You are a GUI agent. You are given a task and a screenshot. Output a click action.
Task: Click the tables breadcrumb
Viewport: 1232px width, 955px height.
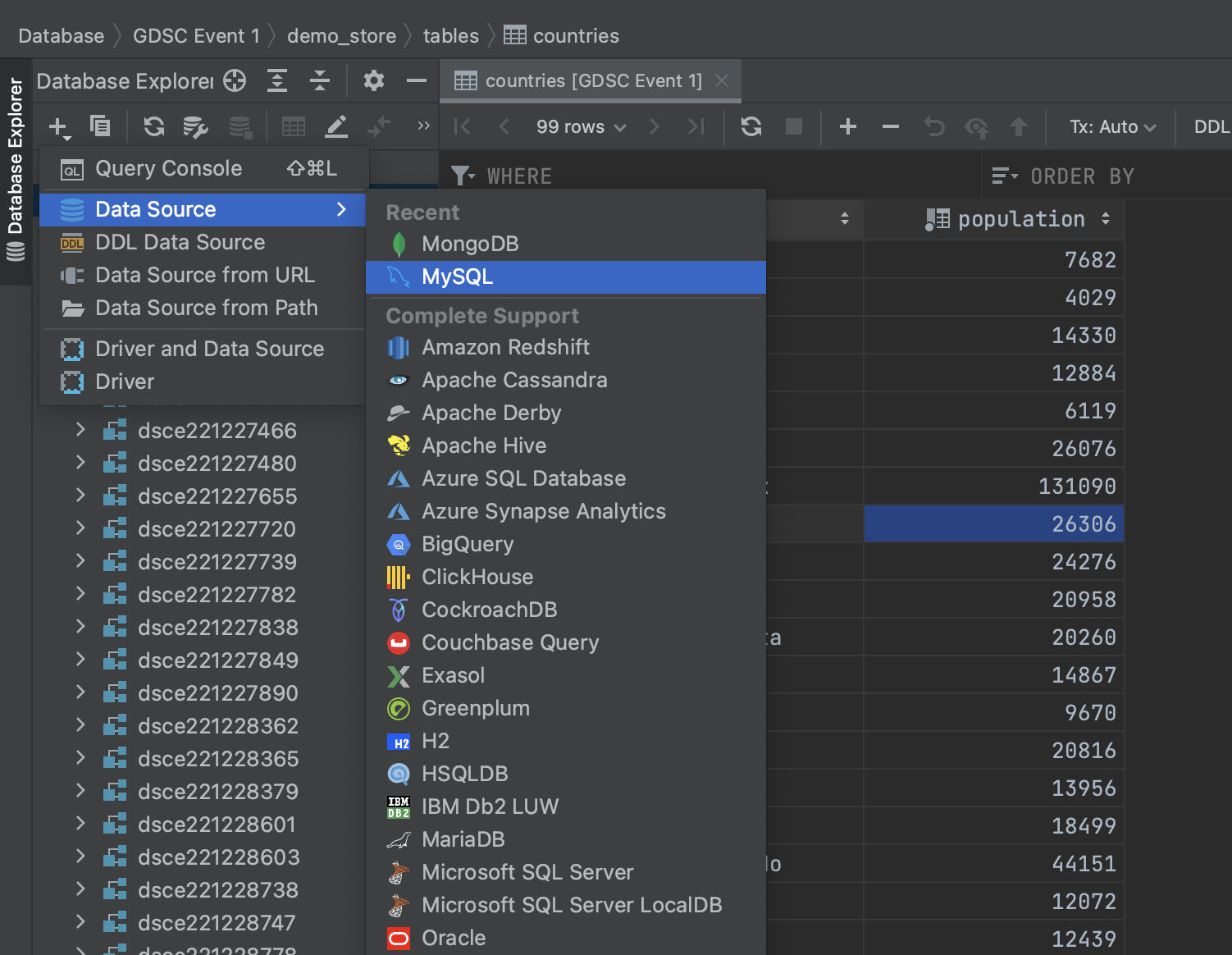point(451,36)
